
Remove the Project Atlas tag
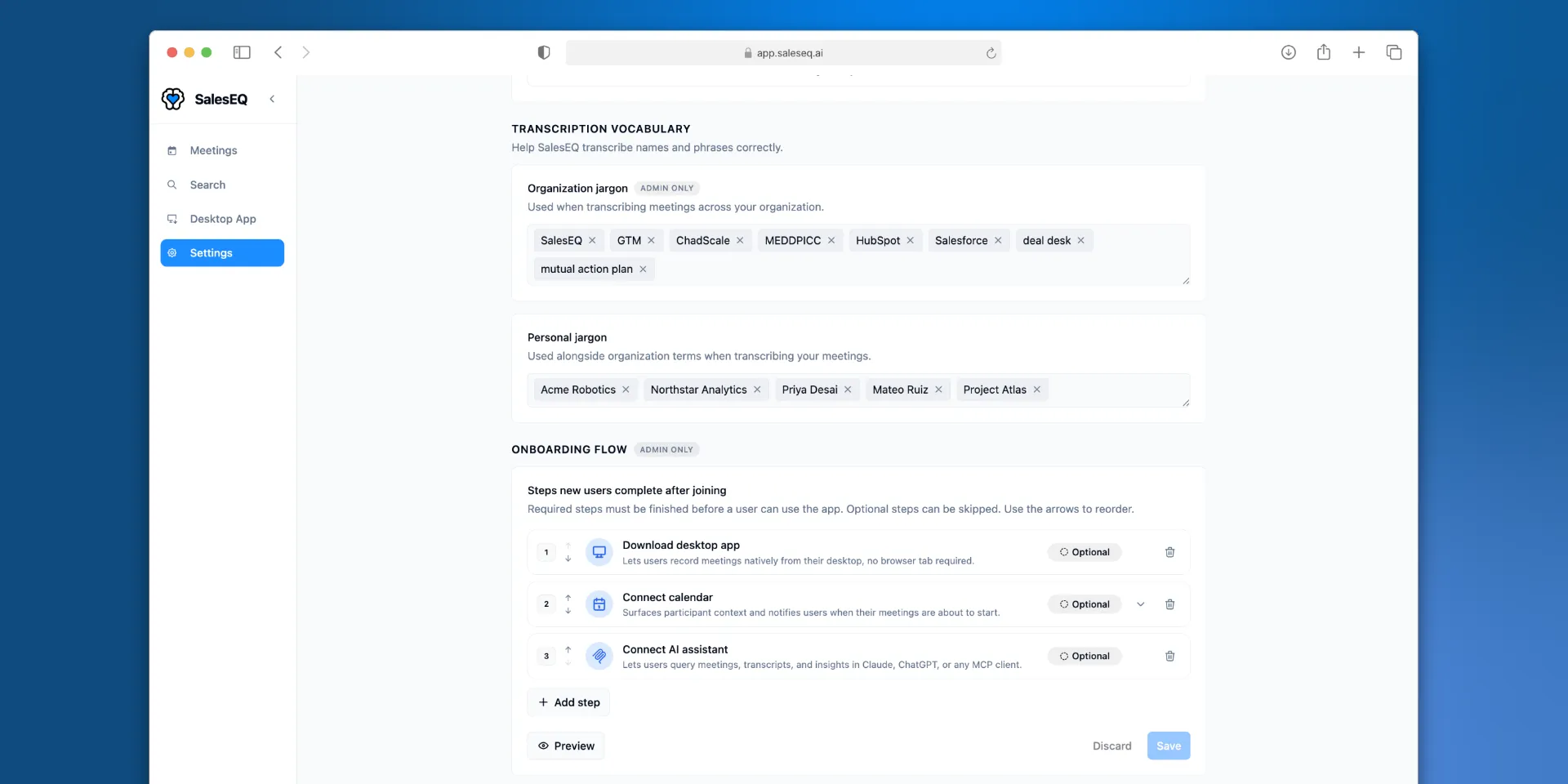click(x=1037, y=390)
